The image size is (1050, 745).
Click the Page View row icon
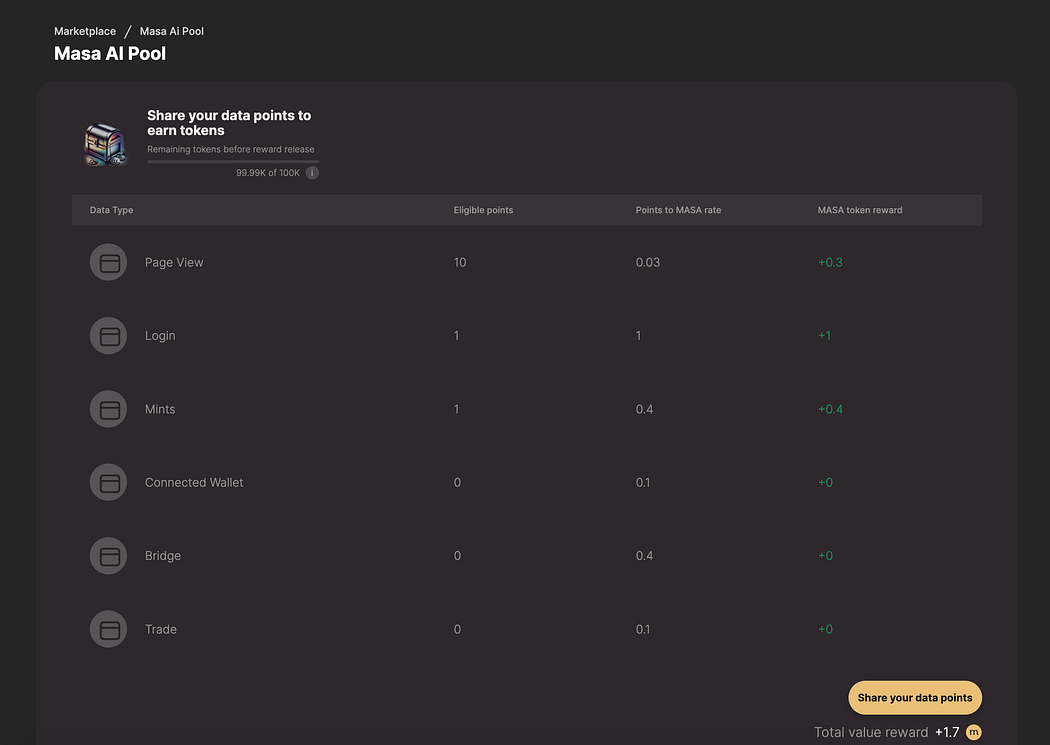(x=108, y=262)
